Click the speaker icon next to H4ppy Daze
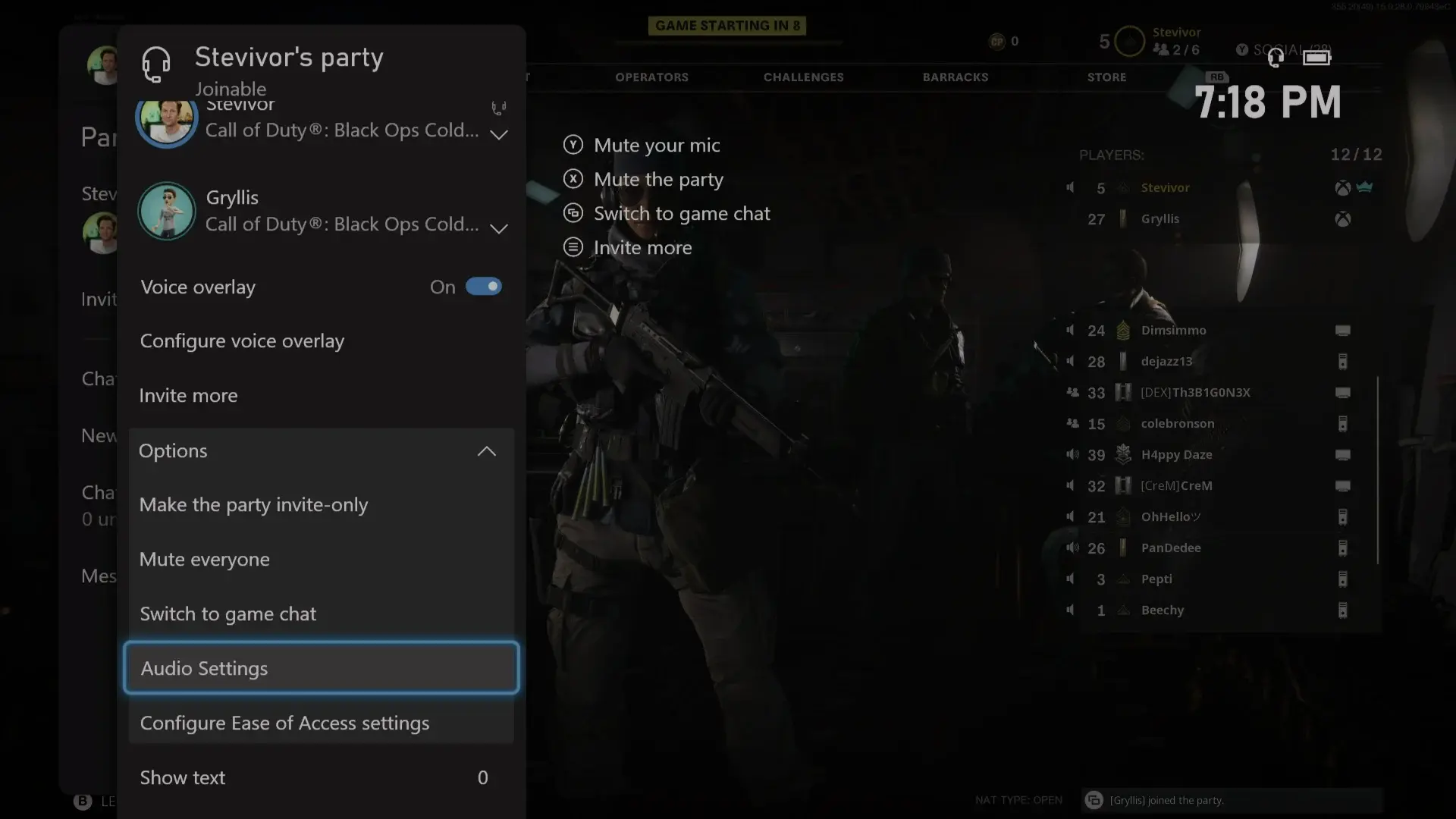This screenshot has height=819, width=1456. (1072, 454)
